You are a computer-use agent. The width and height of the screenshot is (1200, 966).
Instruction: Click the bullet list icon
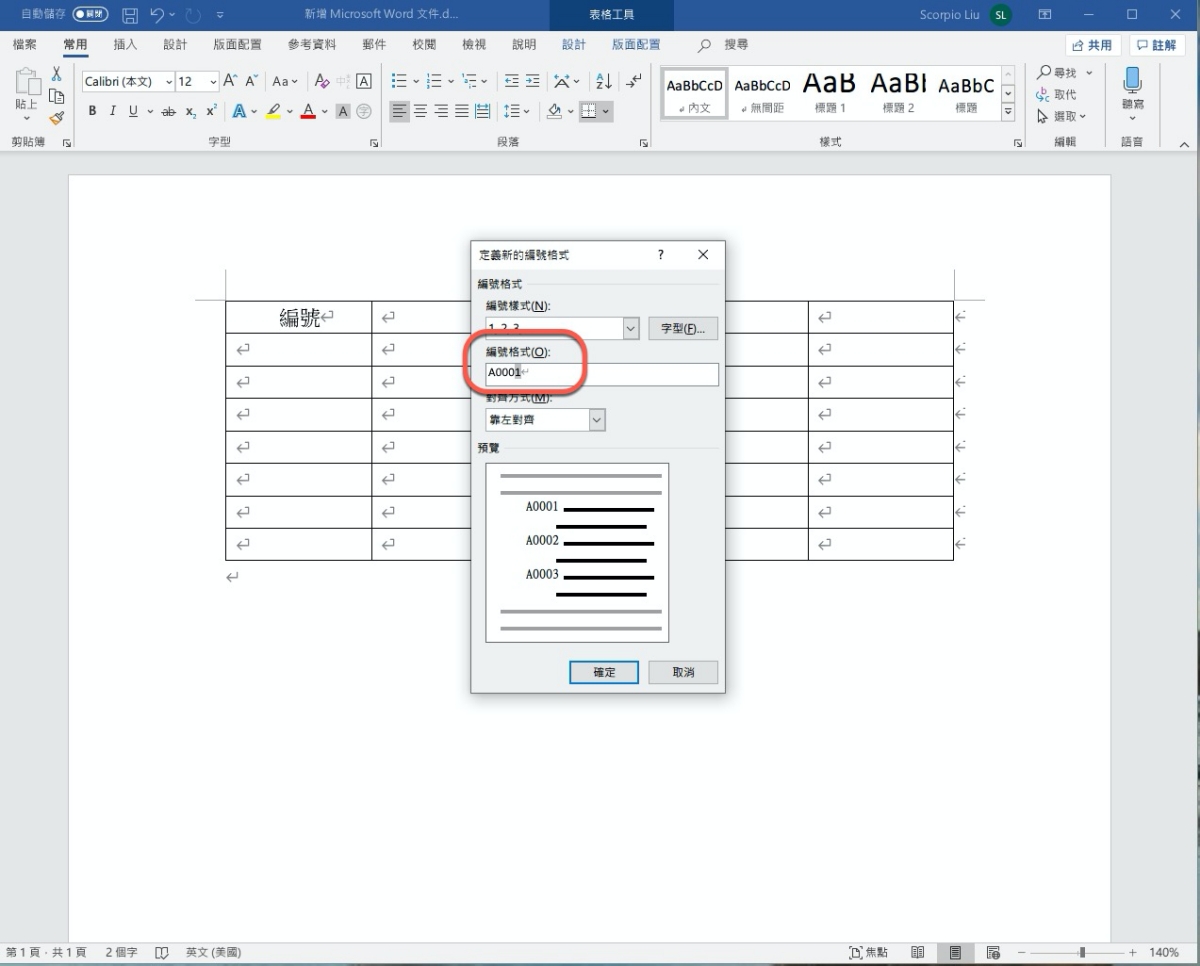[x=400, y=81]
